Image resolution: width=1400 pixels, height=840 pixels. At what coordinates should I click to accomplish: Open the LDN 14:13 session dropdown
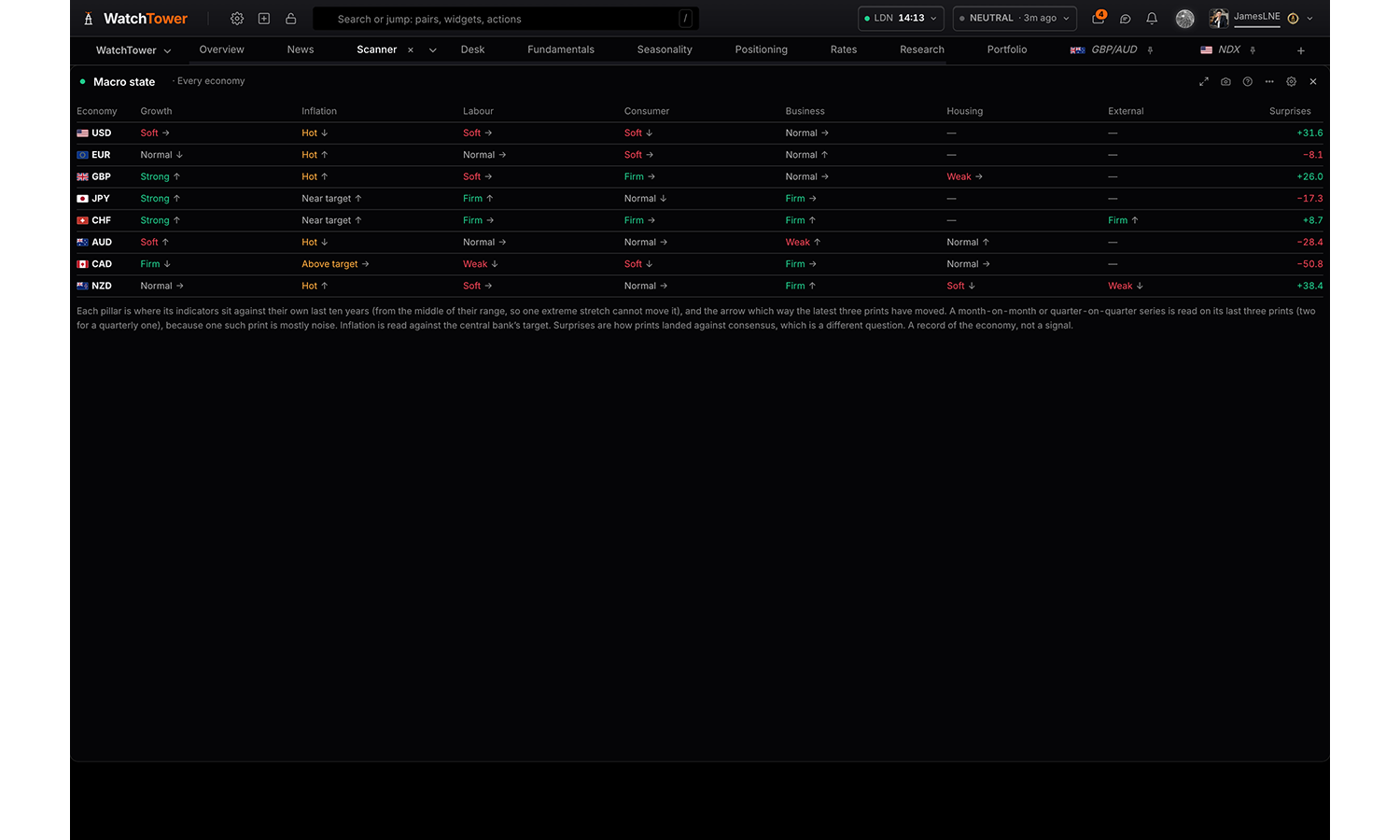click(901, 19)
